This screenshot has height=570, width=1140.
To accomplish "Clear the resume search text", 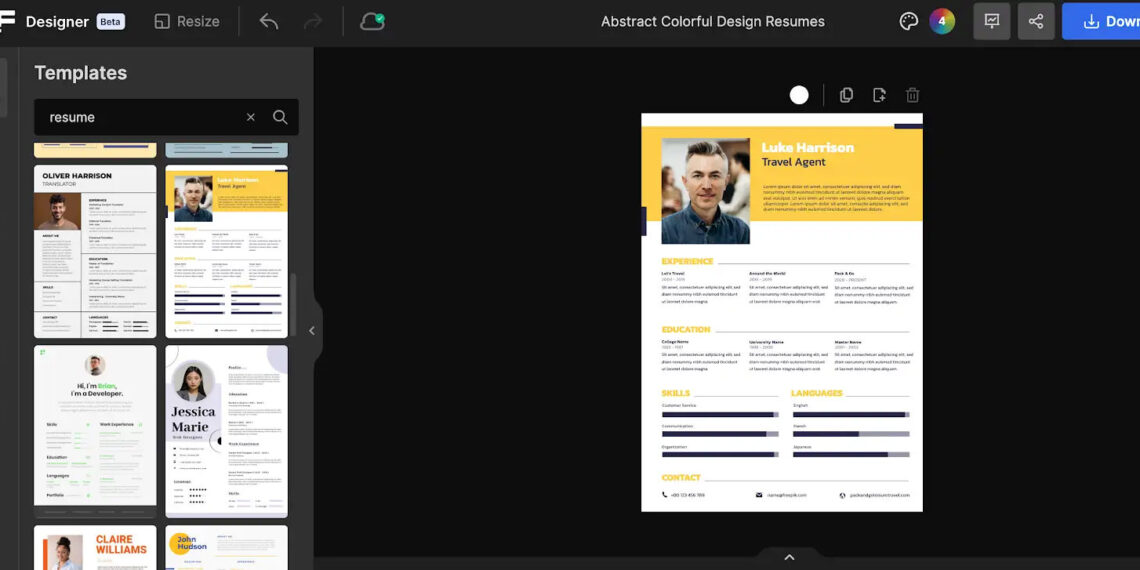I will 251,117.
